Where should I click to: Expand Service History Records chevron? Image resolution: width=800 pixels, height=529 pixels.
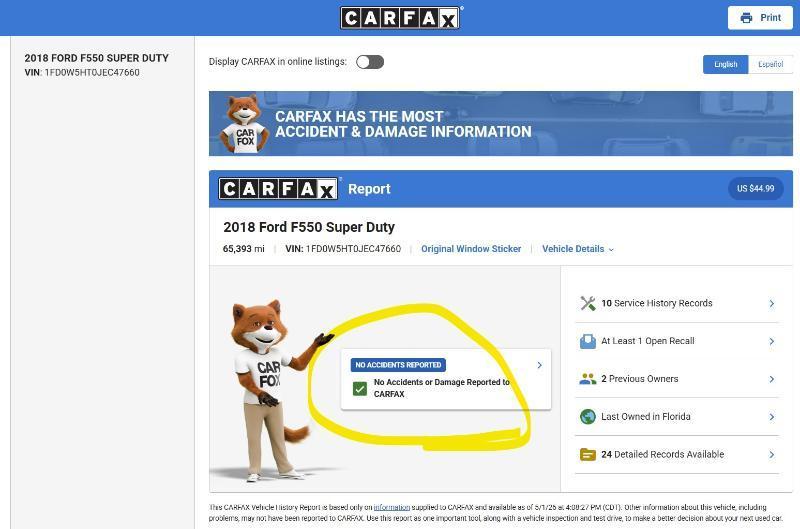click(x=771, y=304)
